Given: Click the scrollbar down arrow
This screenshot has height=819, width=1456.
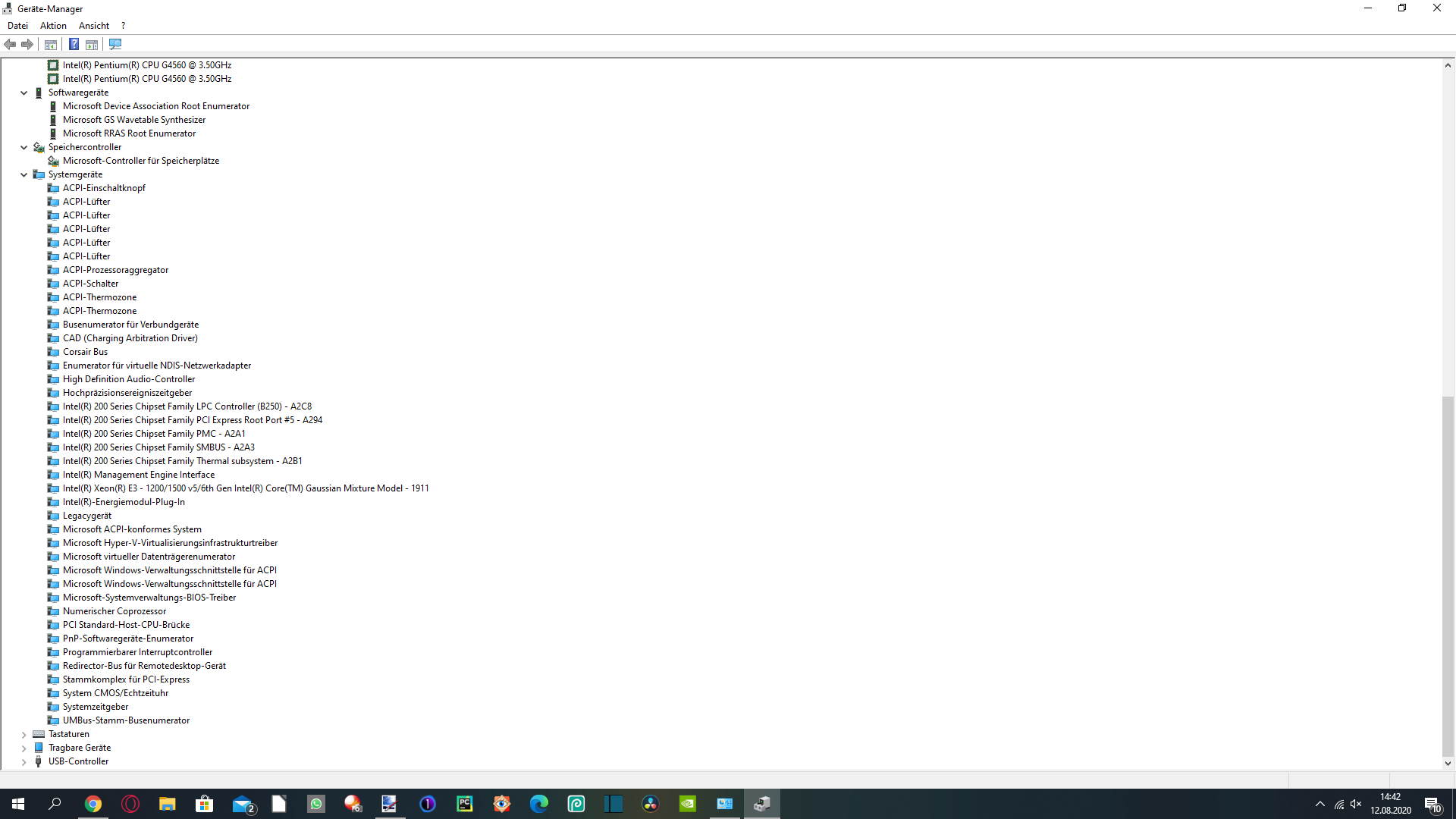Looking at the screenshot, I should [x=1448, y=764].
